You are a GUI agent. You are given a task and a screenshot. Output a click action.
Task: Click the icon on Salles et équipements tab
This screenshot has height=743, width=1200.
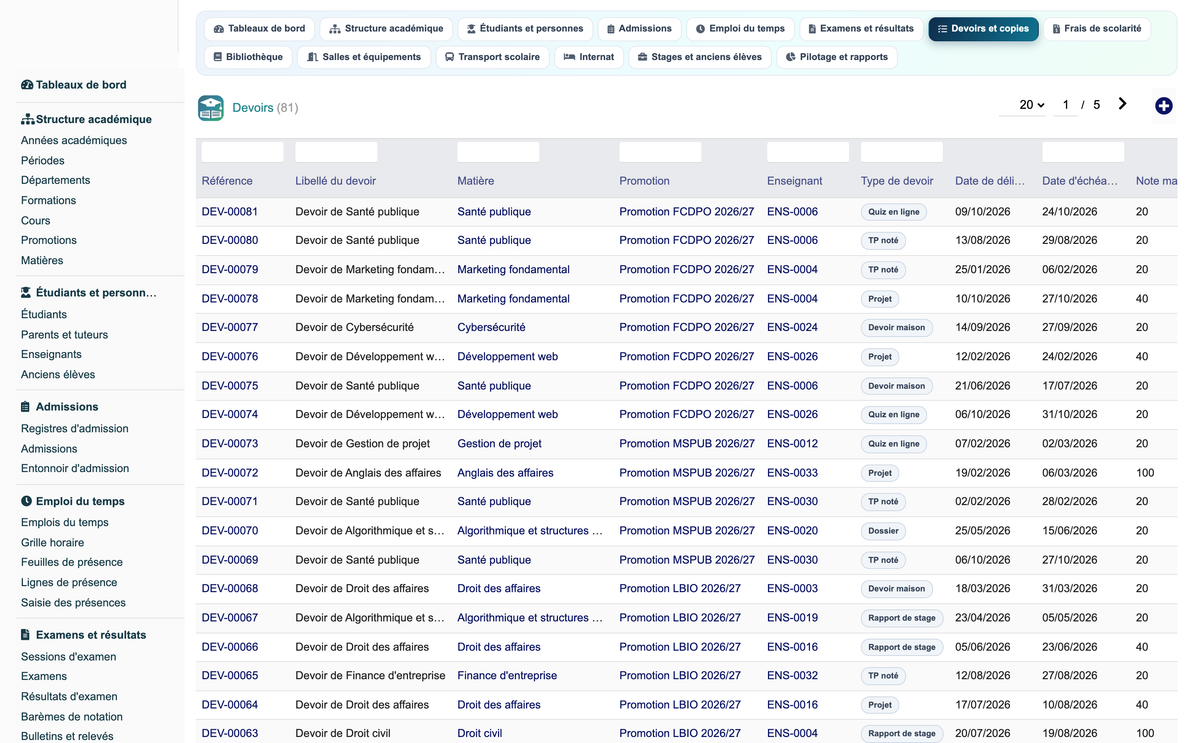coord(313,57)
